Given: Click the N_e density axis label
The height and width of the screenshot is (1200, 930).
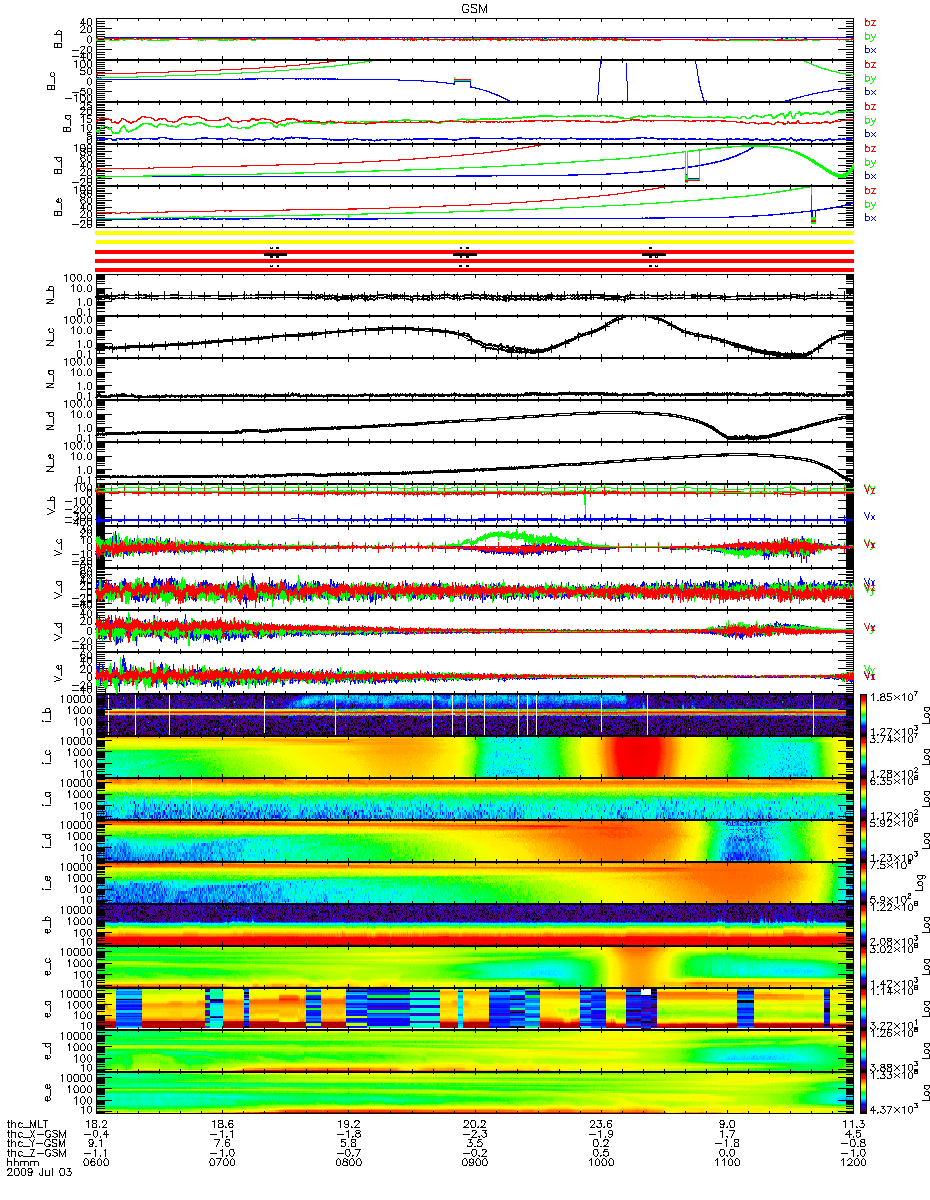Looking at the screenshot, I should [x=51, y=463].
